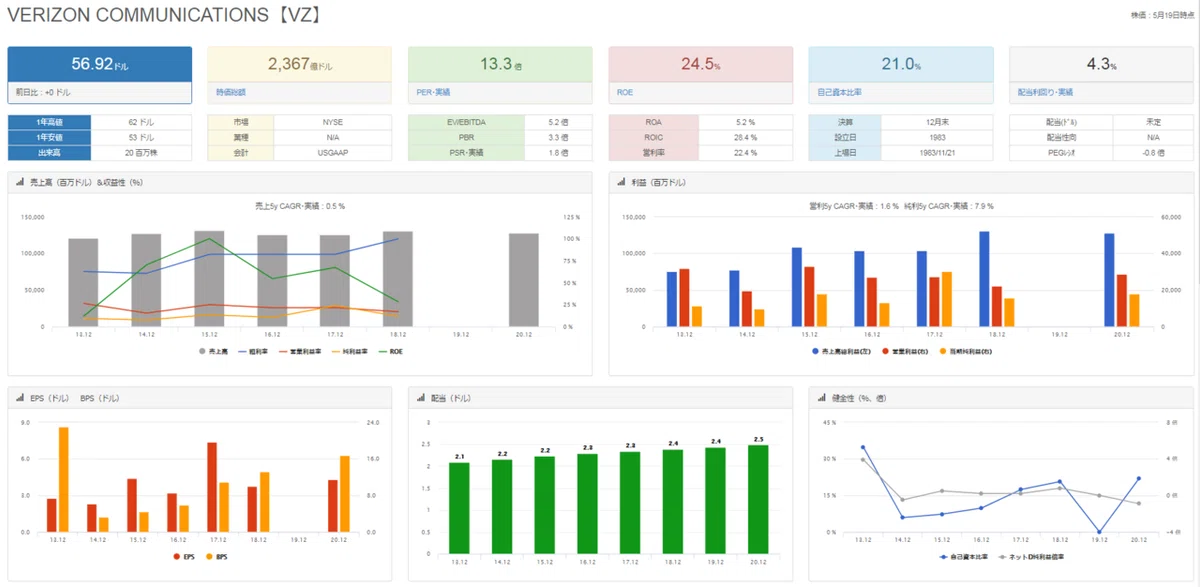The height and width of the screenshot is (587, 1200).
Task: Click the 株価: 5月19日時点 note
Action: click(1161, 15)
